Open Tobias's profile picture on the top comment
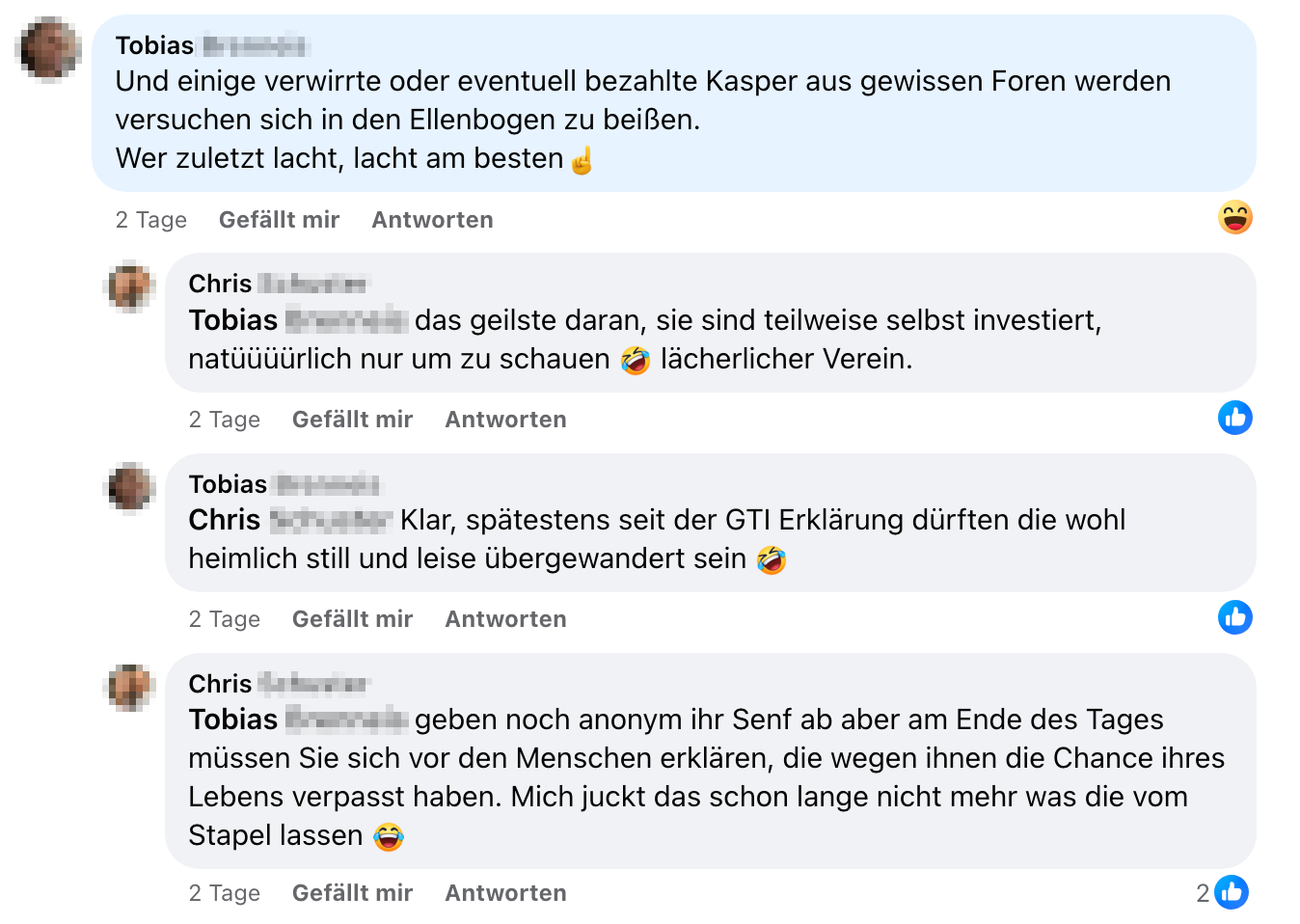Screen dimensions: 1300x924 pos(48,48)
